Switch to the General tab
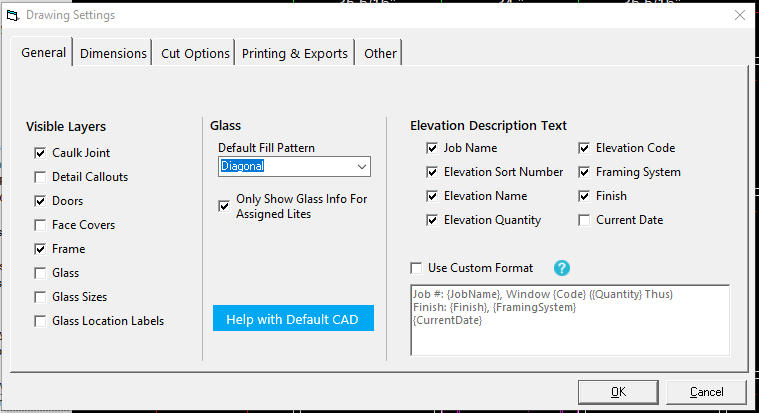 (x=43, y=52)
